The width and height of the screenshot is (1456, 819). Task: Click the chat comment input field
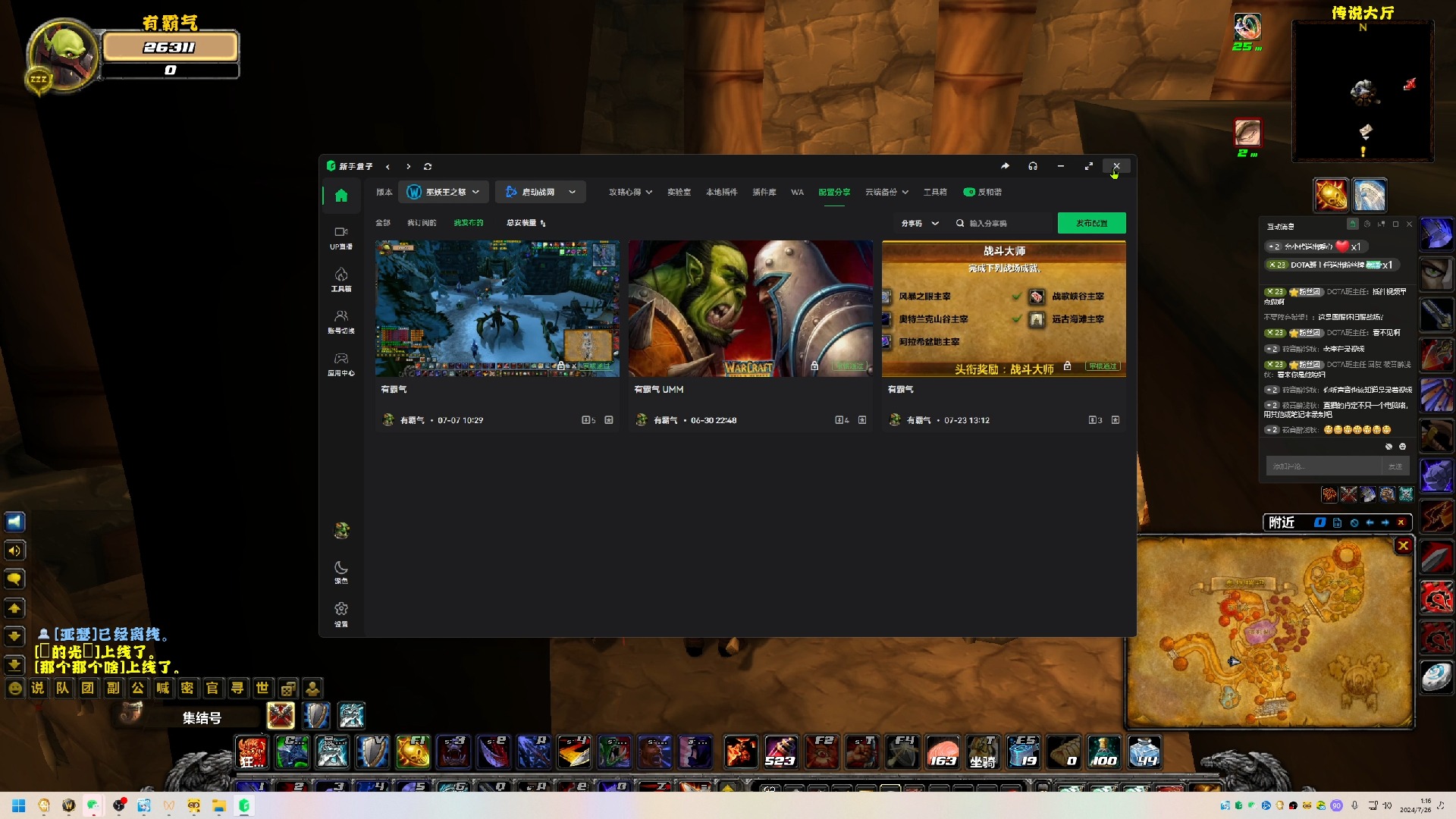[x=1323, y=466]
